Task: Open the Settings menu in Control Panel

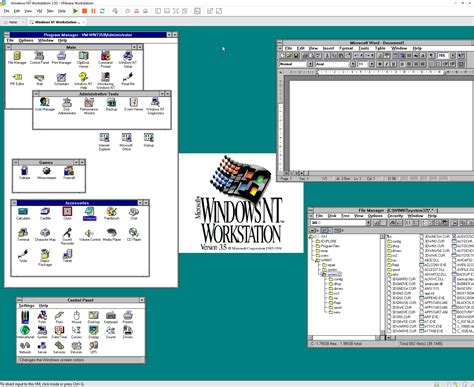Action: [x=26, y=305]
